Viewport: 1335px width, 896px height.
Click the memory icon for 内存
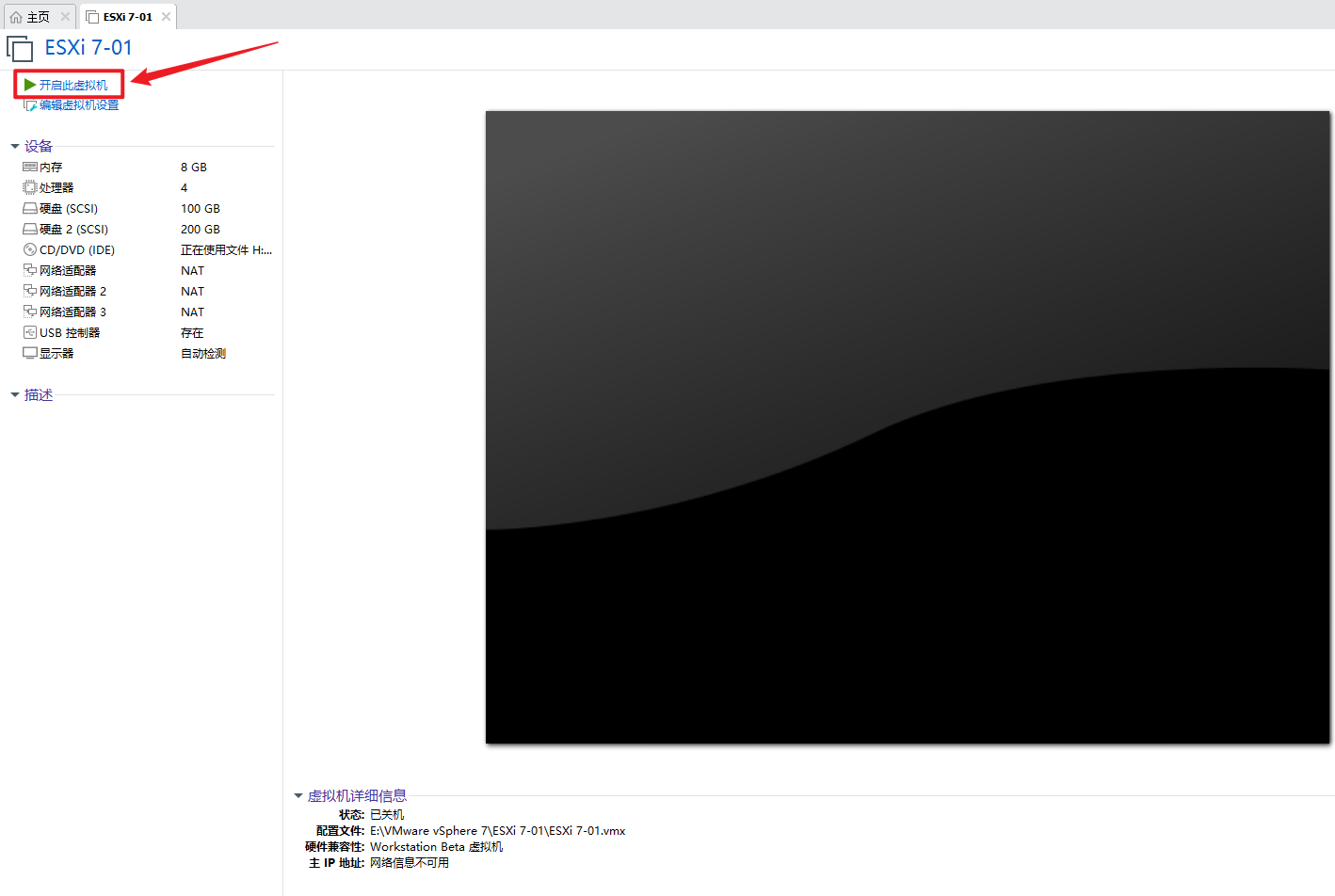click(x=30, y=167)
